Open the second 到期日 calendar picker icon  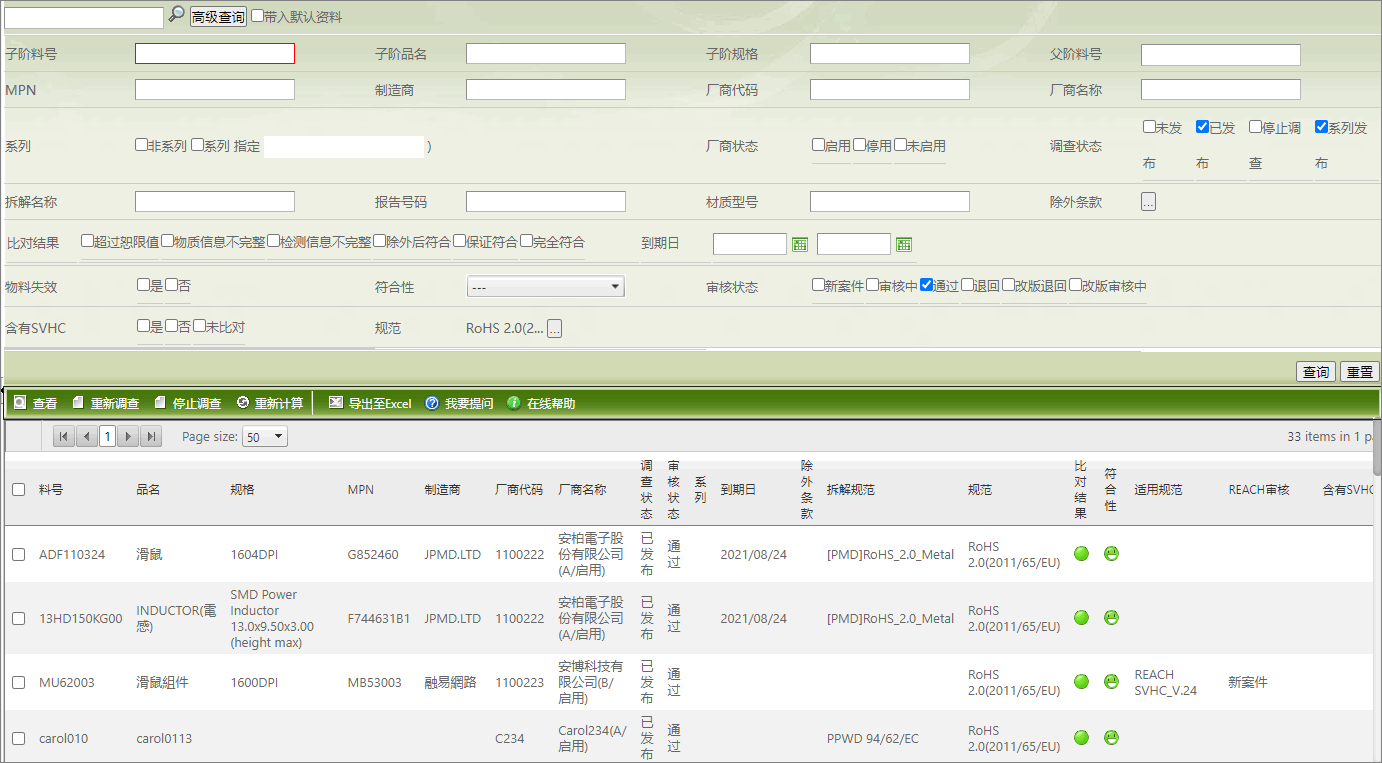(904, 244)
